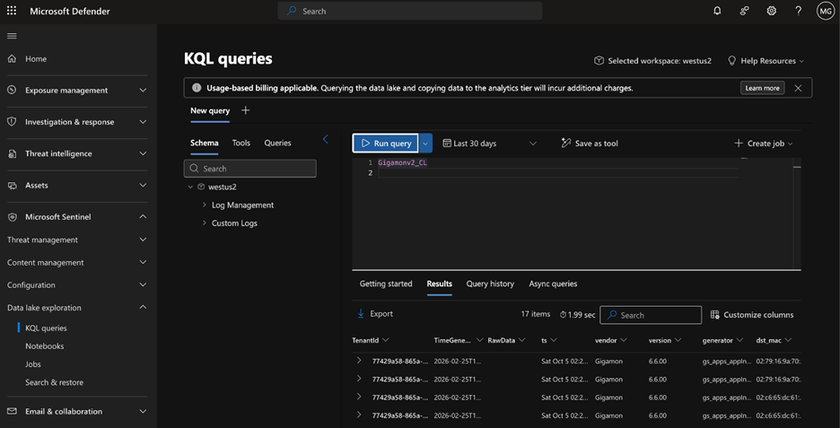Add a new query tab with plus
The width and height of the screenshot is (840, 428).
[245, 110]
